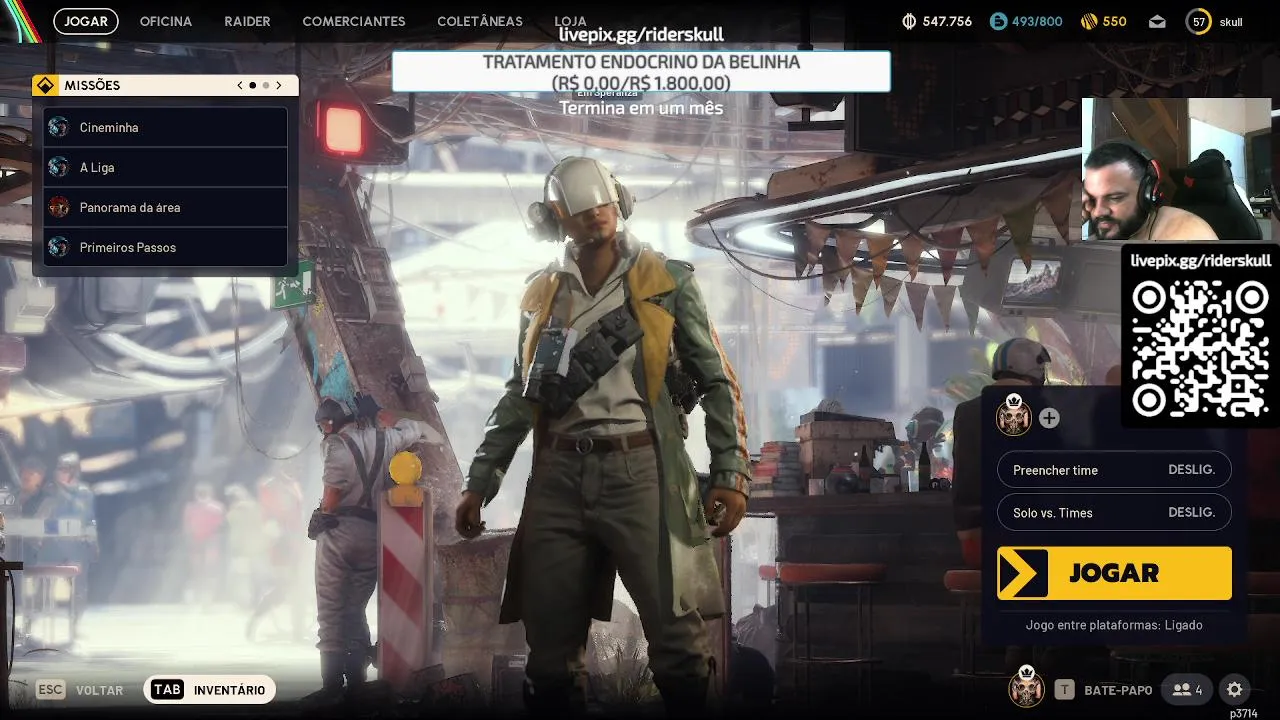This screenshot has width=1280, height=720.
Task: Click the Tratamento Endocrino donation banner
Action: pos(641,72)
